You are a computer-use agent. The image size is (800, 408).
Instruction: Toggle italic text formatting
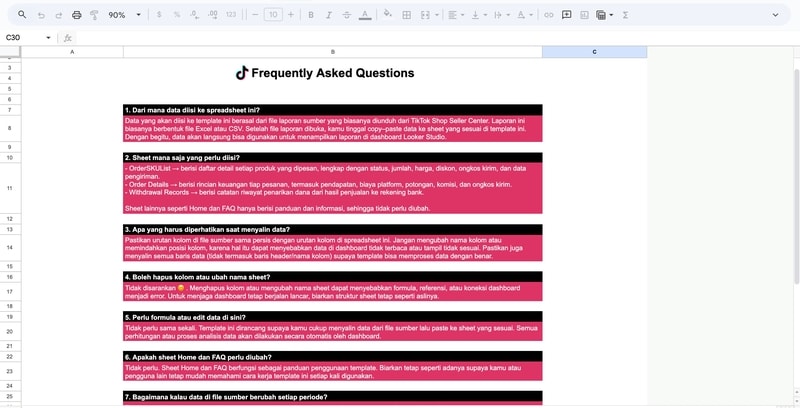(x=329, y=15)
